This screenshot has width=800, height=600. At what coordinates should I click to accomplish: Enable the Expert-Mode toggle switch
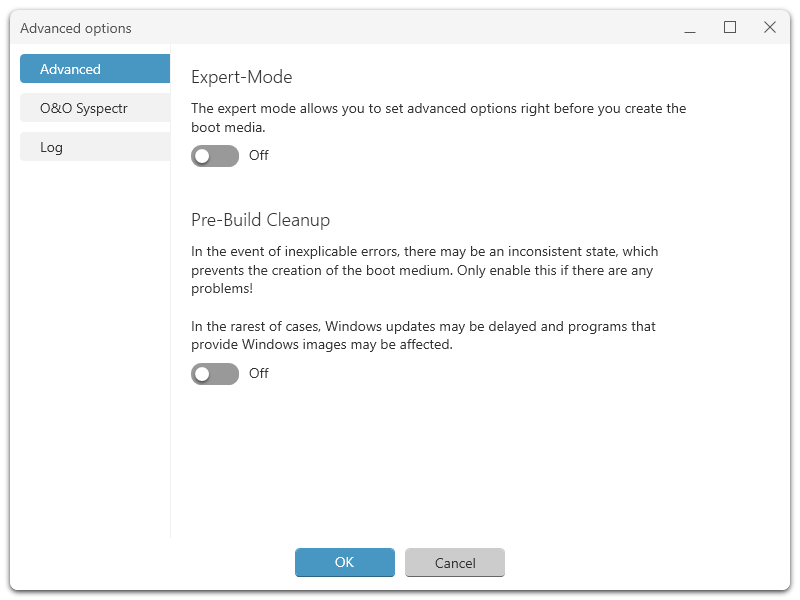tap(215, 156)
